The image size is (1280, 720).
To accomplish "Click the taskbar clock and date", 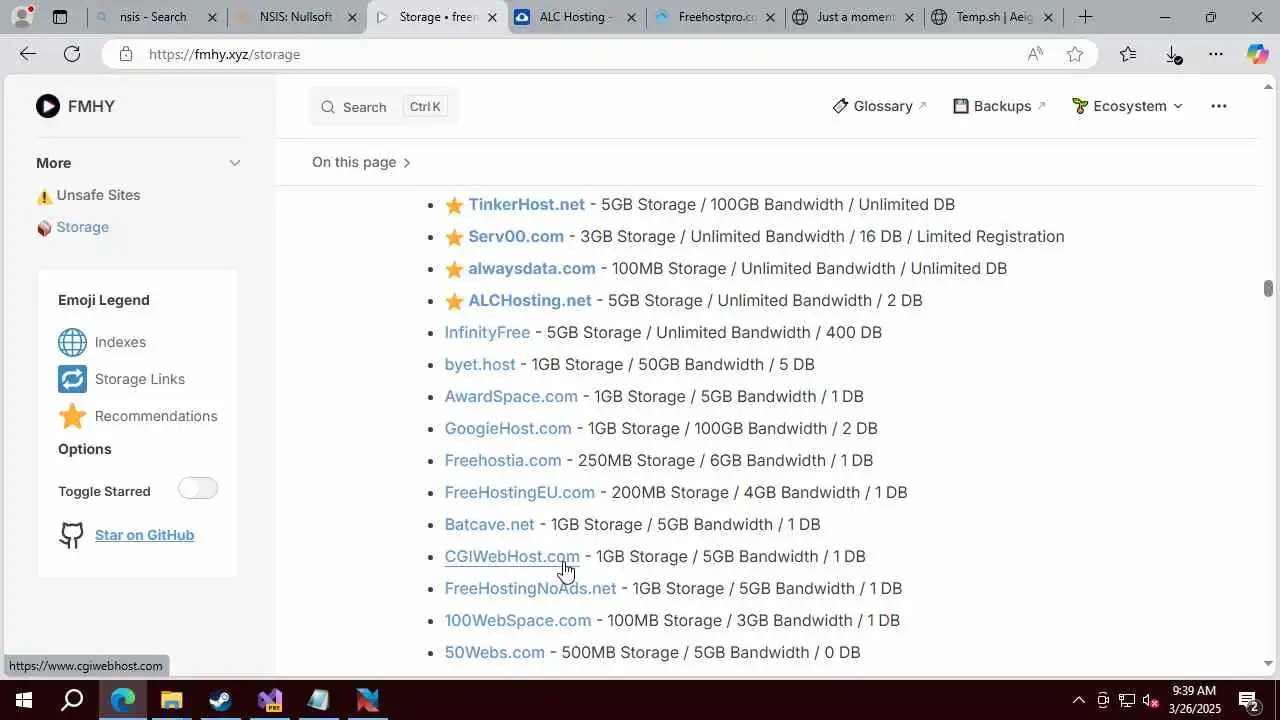I will pos(1194,700).
